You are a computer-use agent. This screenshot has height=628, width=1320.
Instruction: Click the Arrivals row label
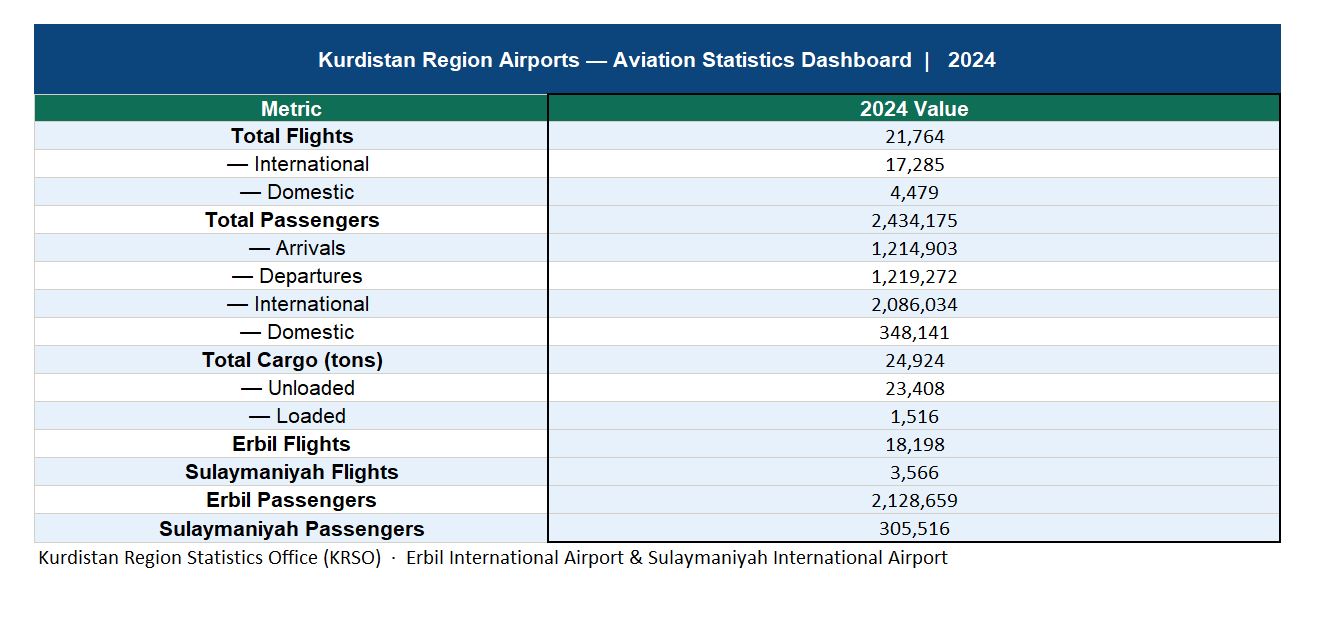coord(297,248)
